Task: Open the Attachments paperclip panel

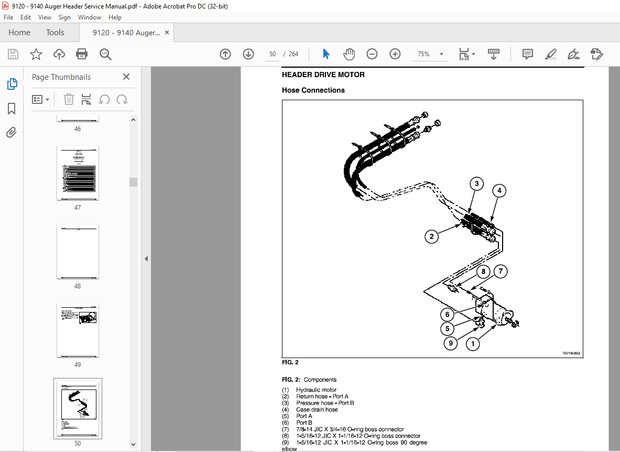Action: click(12, 131)
